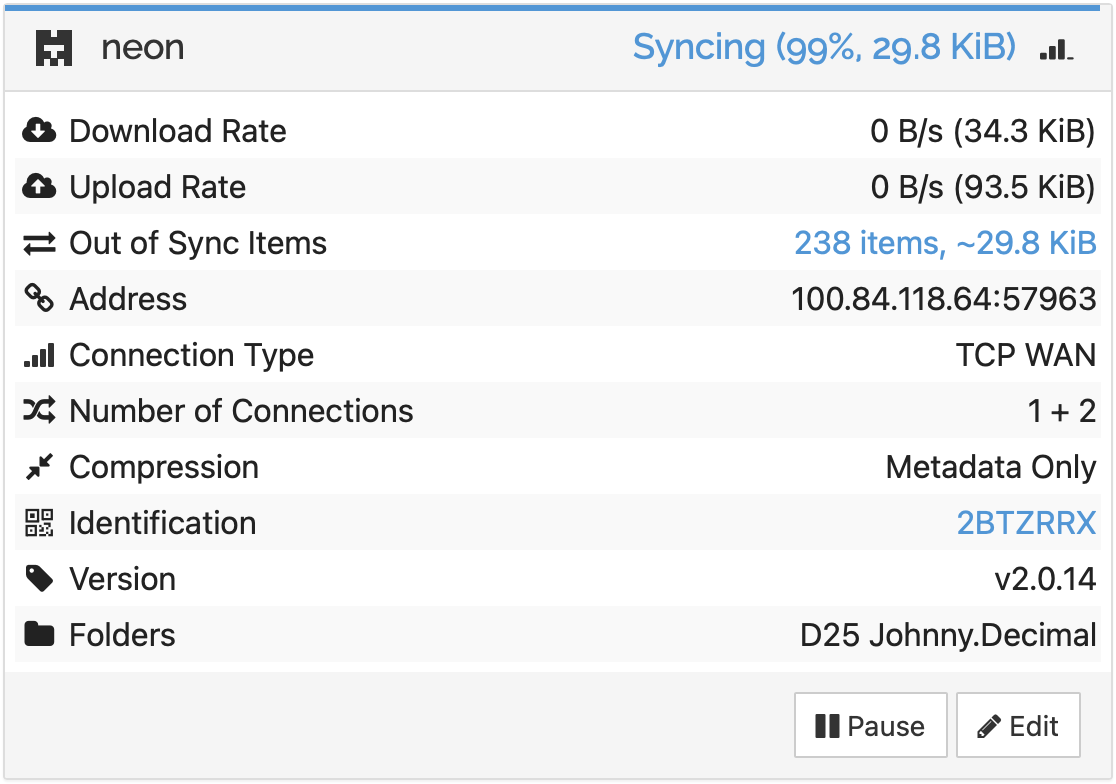Click the Syncing 99% status text

(x=824, y=48)
